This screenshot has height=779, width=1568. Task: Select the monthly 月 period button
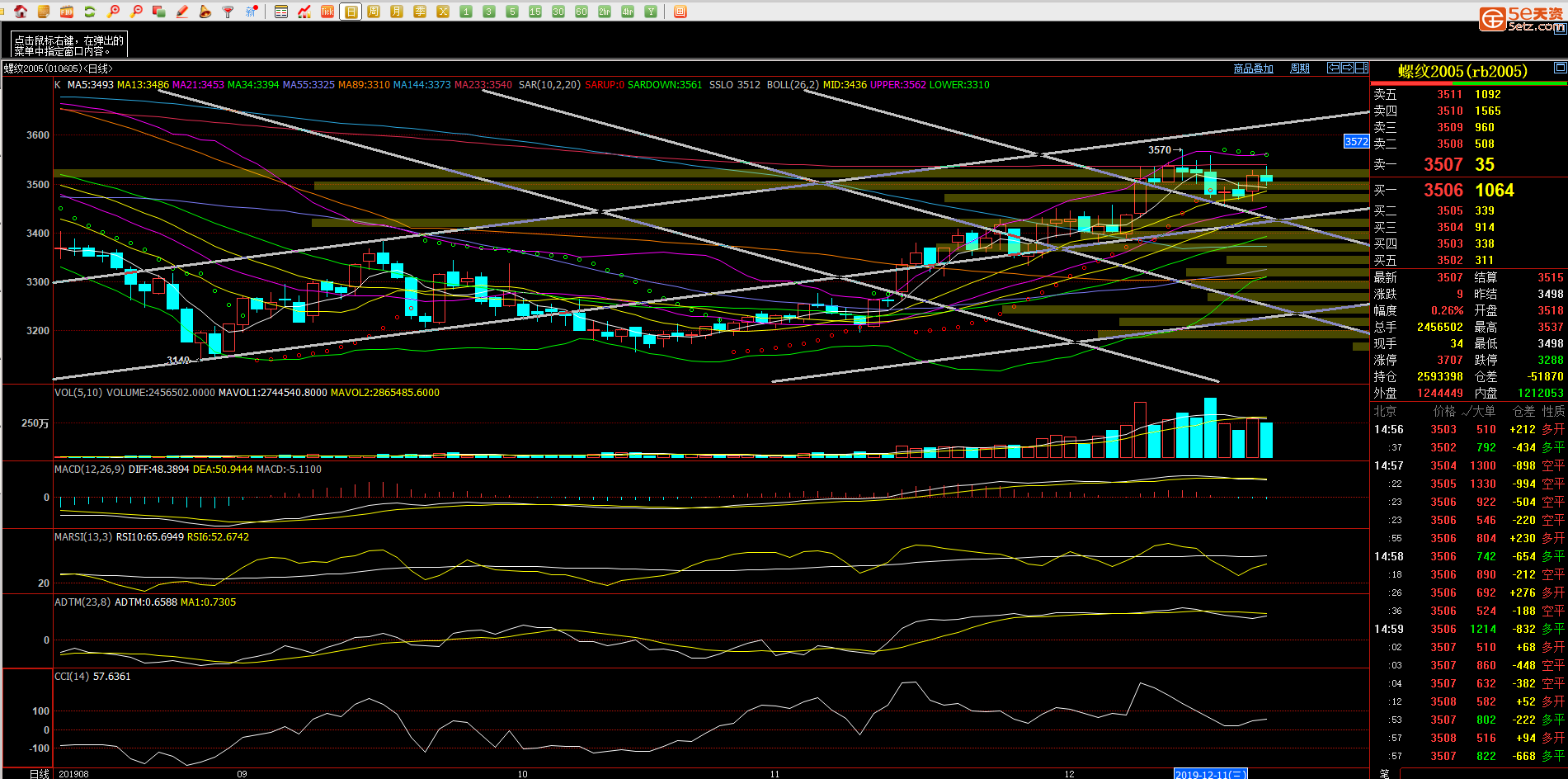(397, 12)
